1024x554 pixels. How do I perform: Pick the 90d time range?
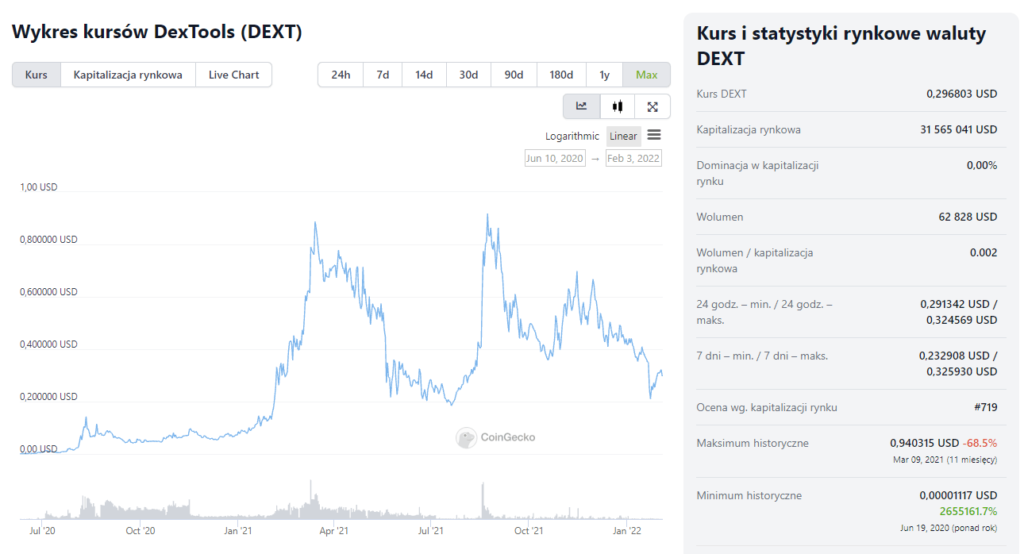pyautogui.click(x=513, y=75)
